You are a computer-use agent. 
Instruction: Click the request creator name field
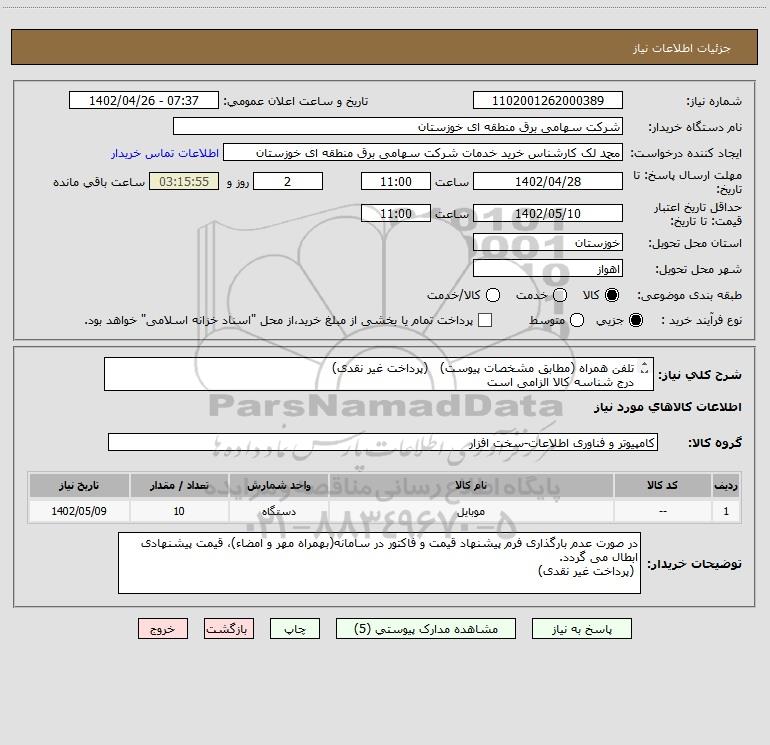tap(423, 152)
